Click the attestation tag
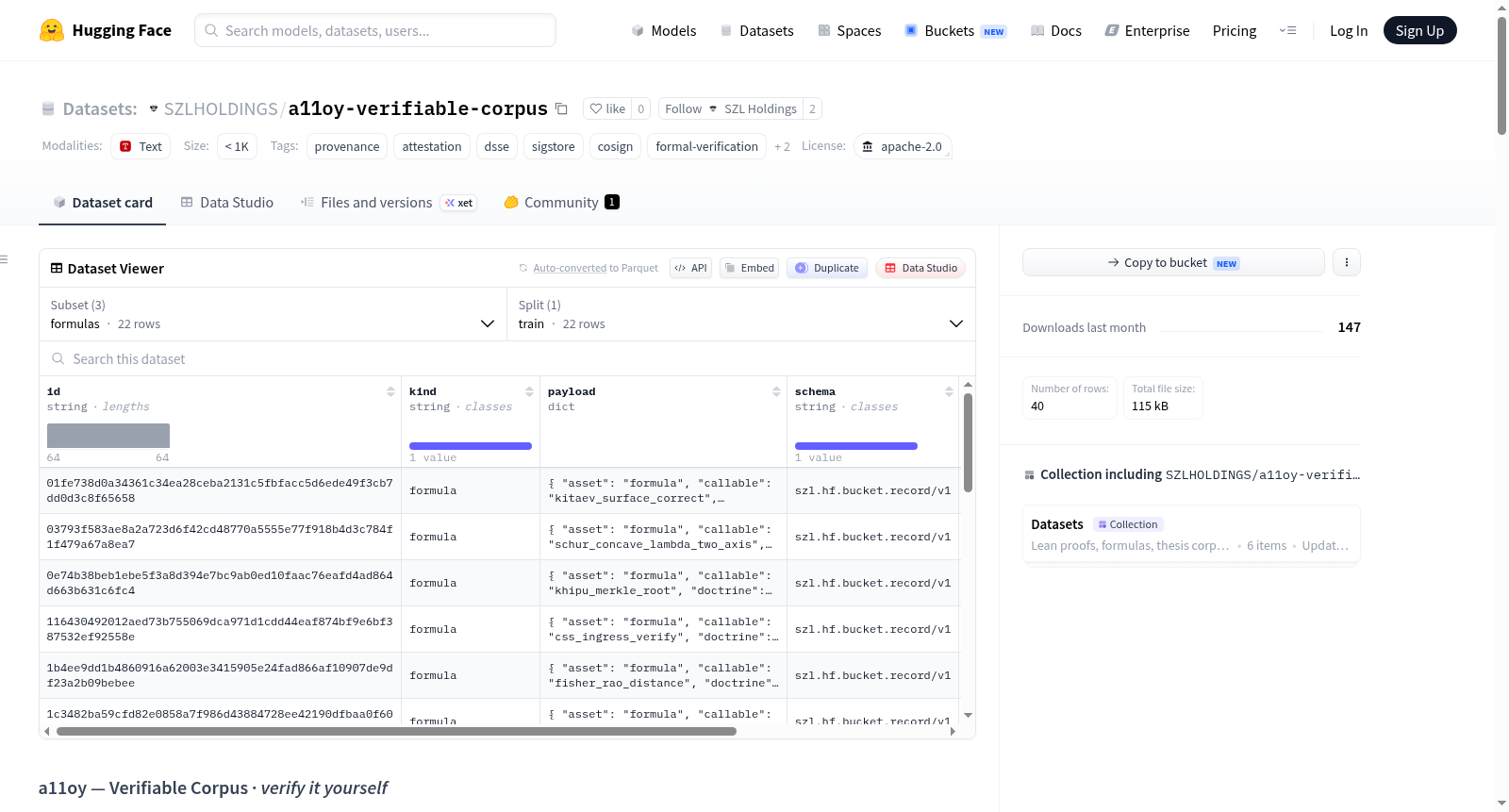 [x=432, y=146]
